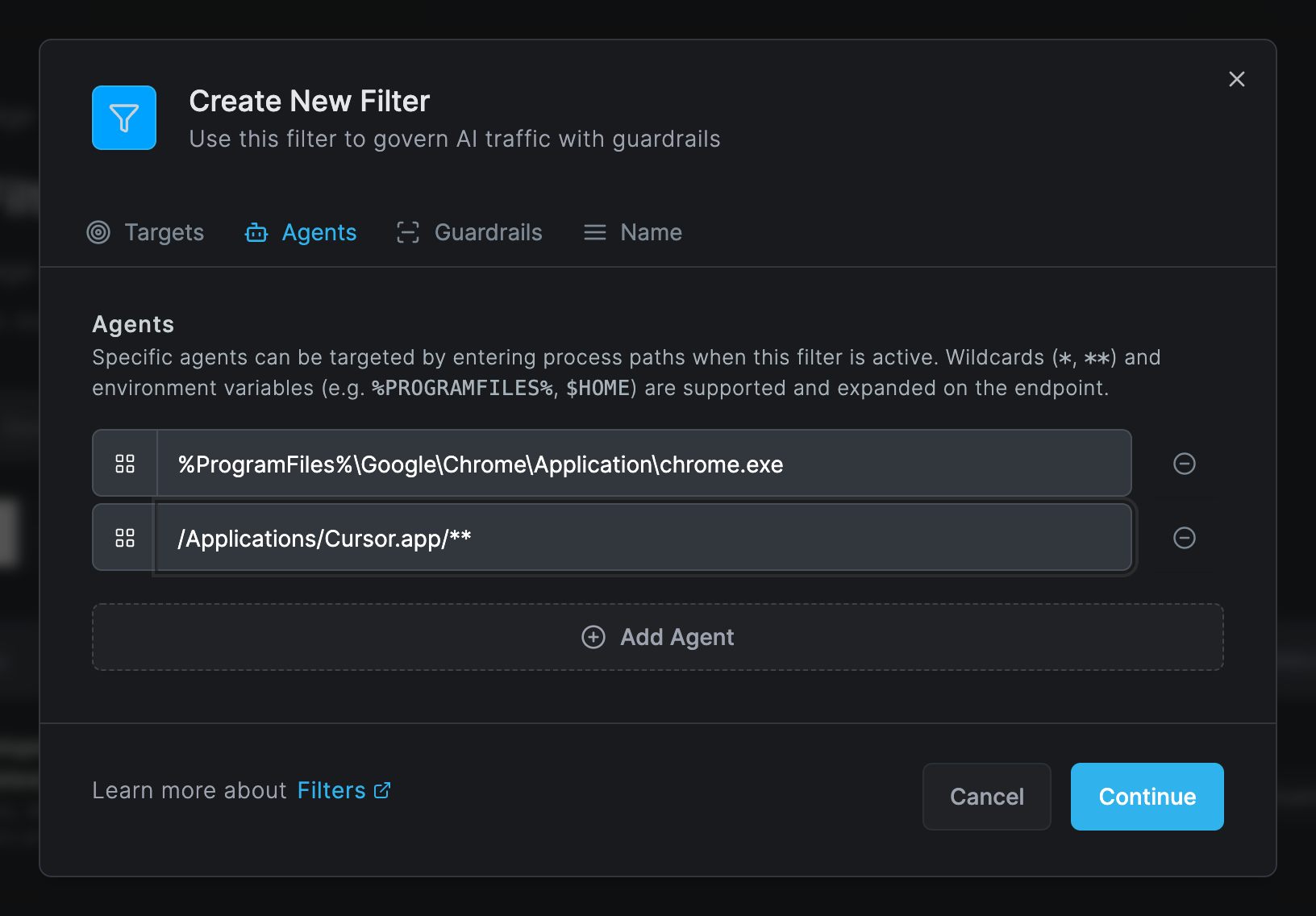This screenshot has width=1316, height=916.
Task: Remove the Cursor.app agent row
Action: [1184, 538]
